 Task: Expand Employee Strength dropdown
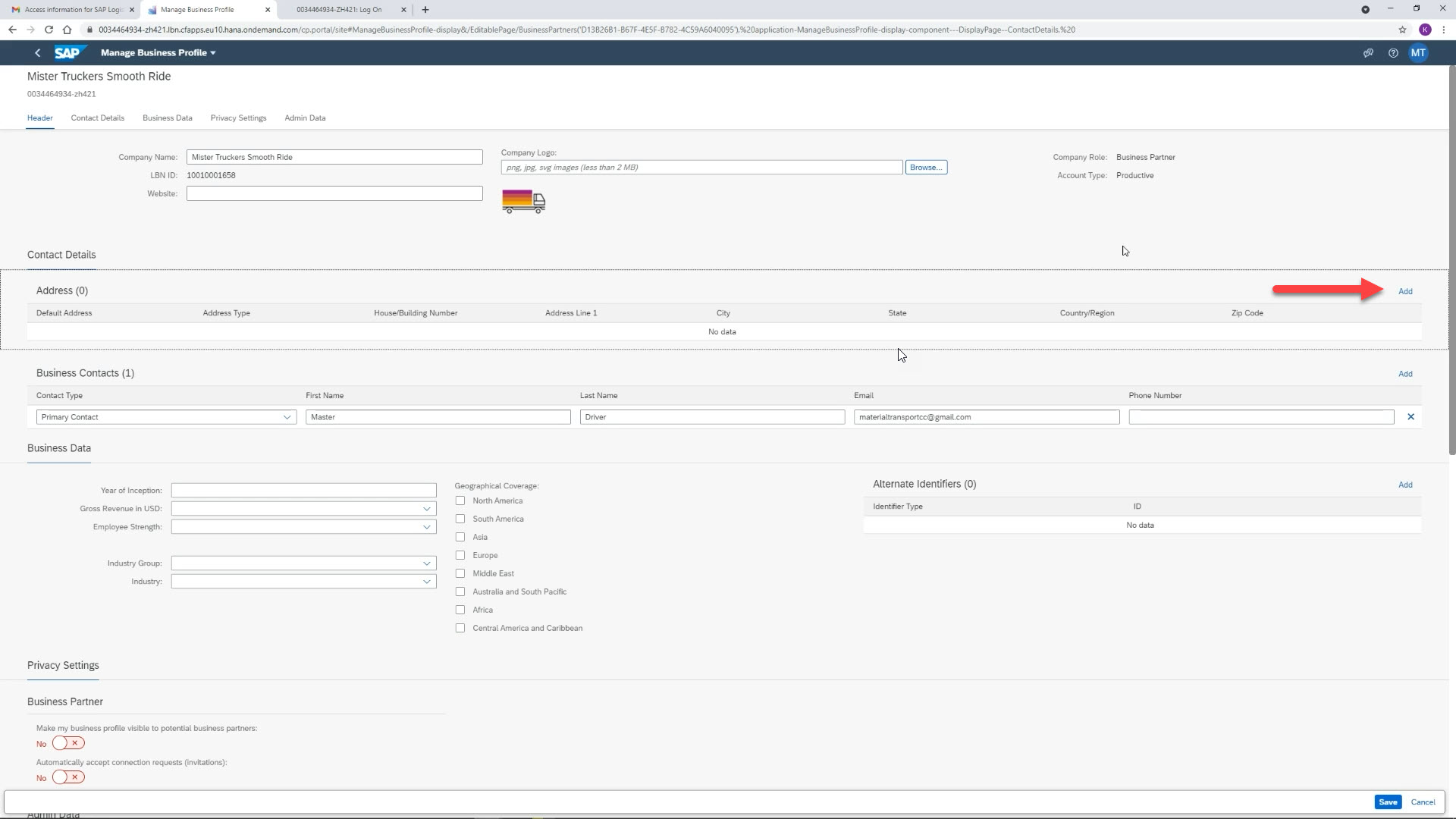pos(427,527)
